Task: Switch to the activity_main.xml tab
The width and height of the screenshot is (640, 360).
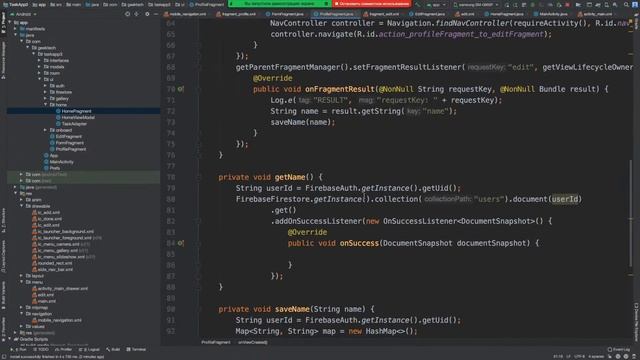Action: pos(595,14)
